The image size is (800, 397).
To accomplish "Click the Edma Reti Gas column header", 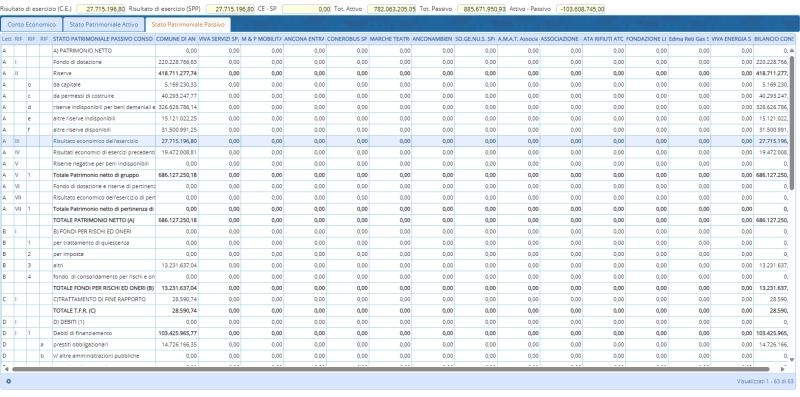I will tap(689, 39).
